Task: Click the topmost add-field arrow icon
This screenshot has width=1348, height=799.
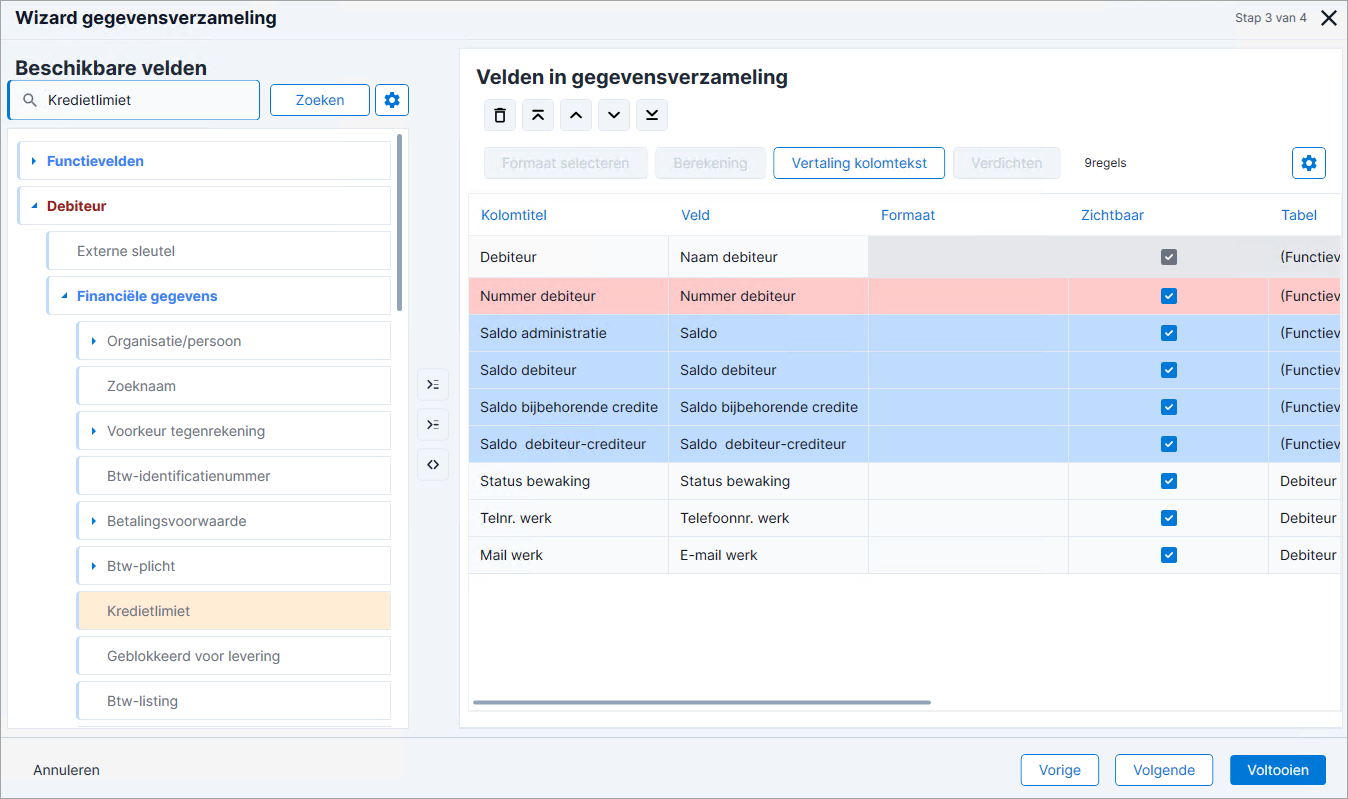Action: 433,385
